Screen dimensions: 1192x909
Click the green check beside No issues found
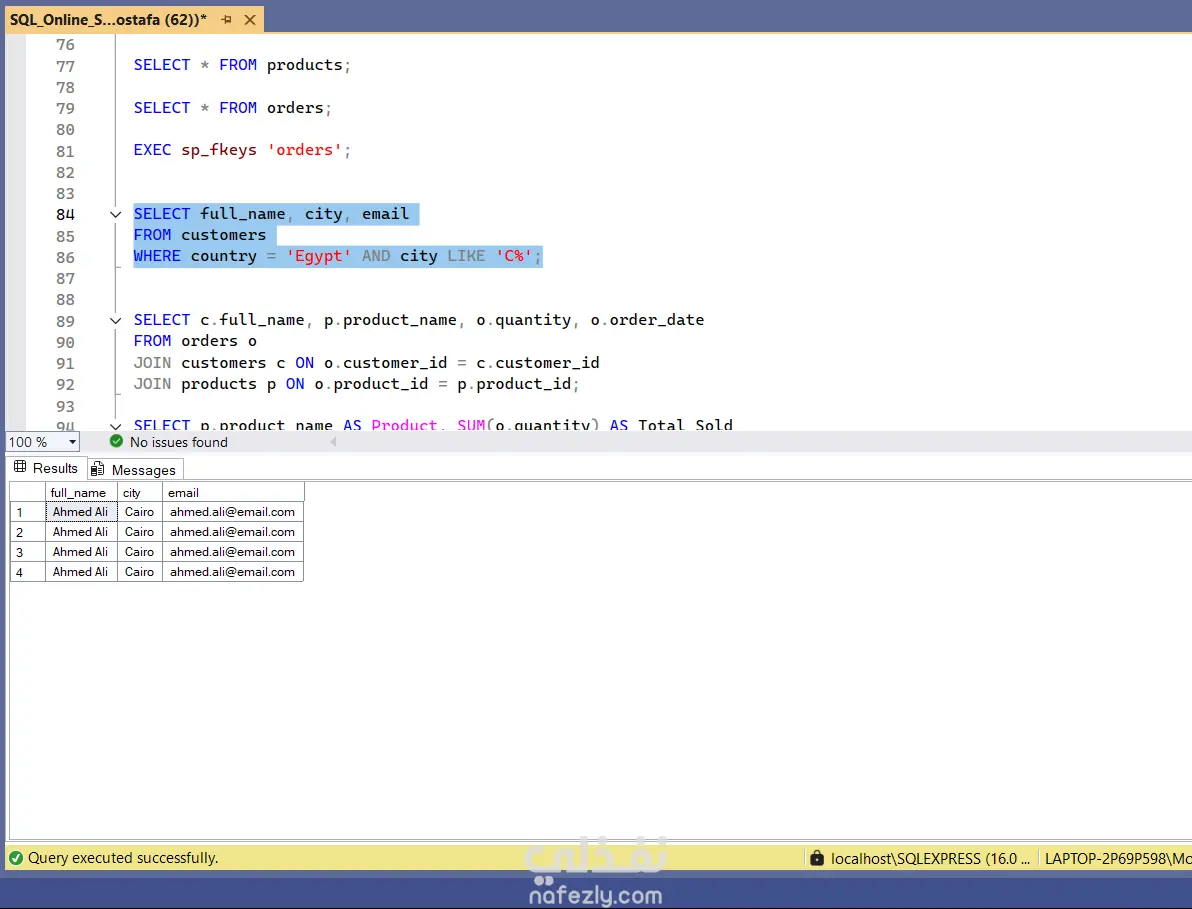(x=116, y=441)
